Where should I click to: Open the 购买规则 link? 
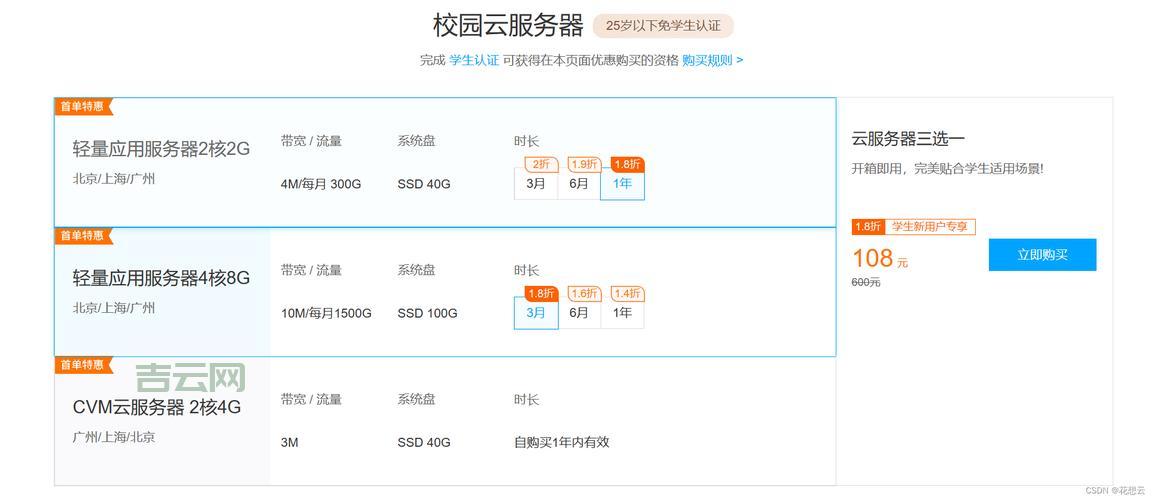pyautogui.click(x=712, y=60)
